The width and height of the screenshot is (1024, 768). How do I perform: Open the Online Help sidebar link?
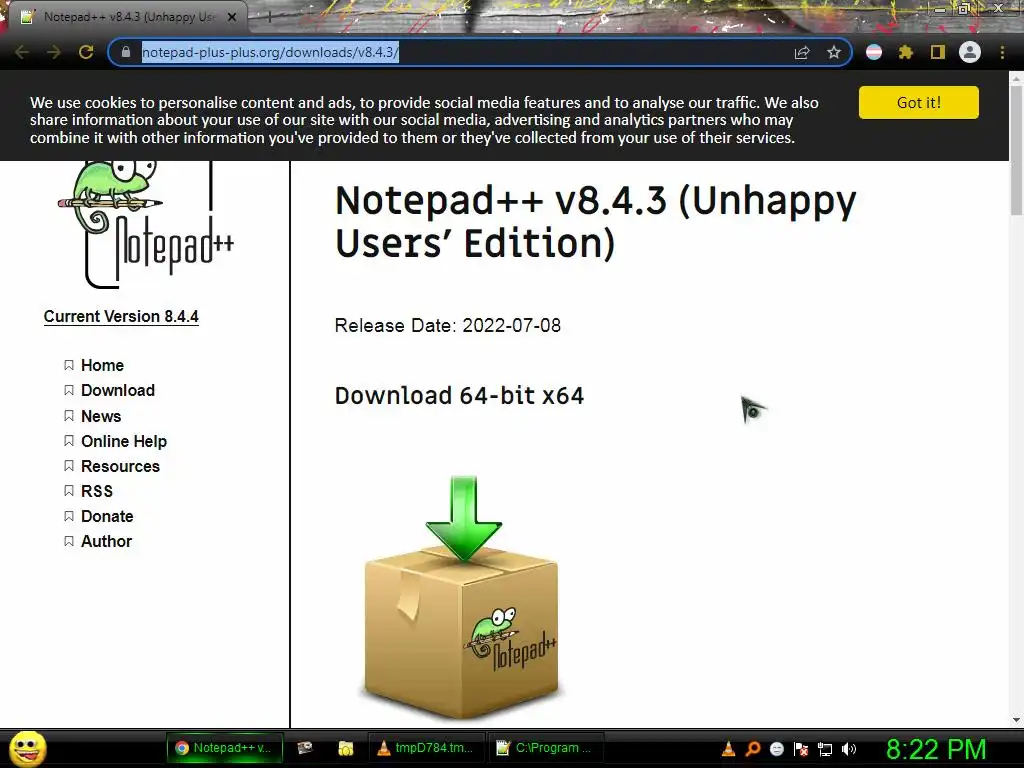click(x=124, y=441)
